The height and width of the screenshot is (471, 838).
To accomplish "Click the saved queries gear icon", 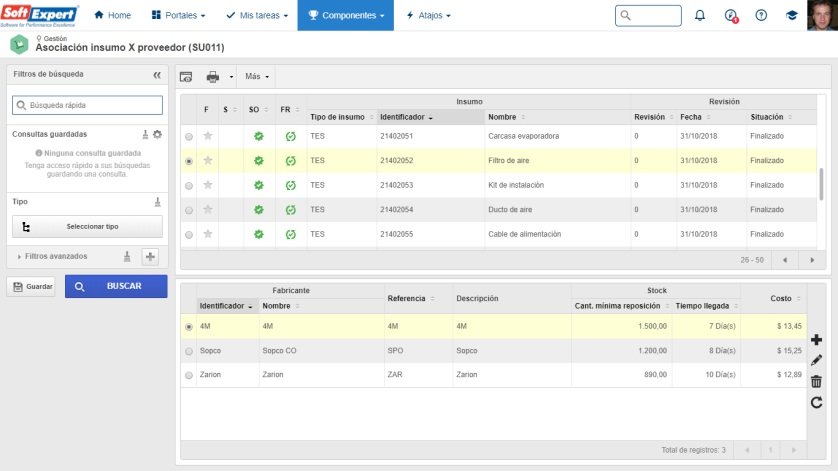I will pos(157,134).
